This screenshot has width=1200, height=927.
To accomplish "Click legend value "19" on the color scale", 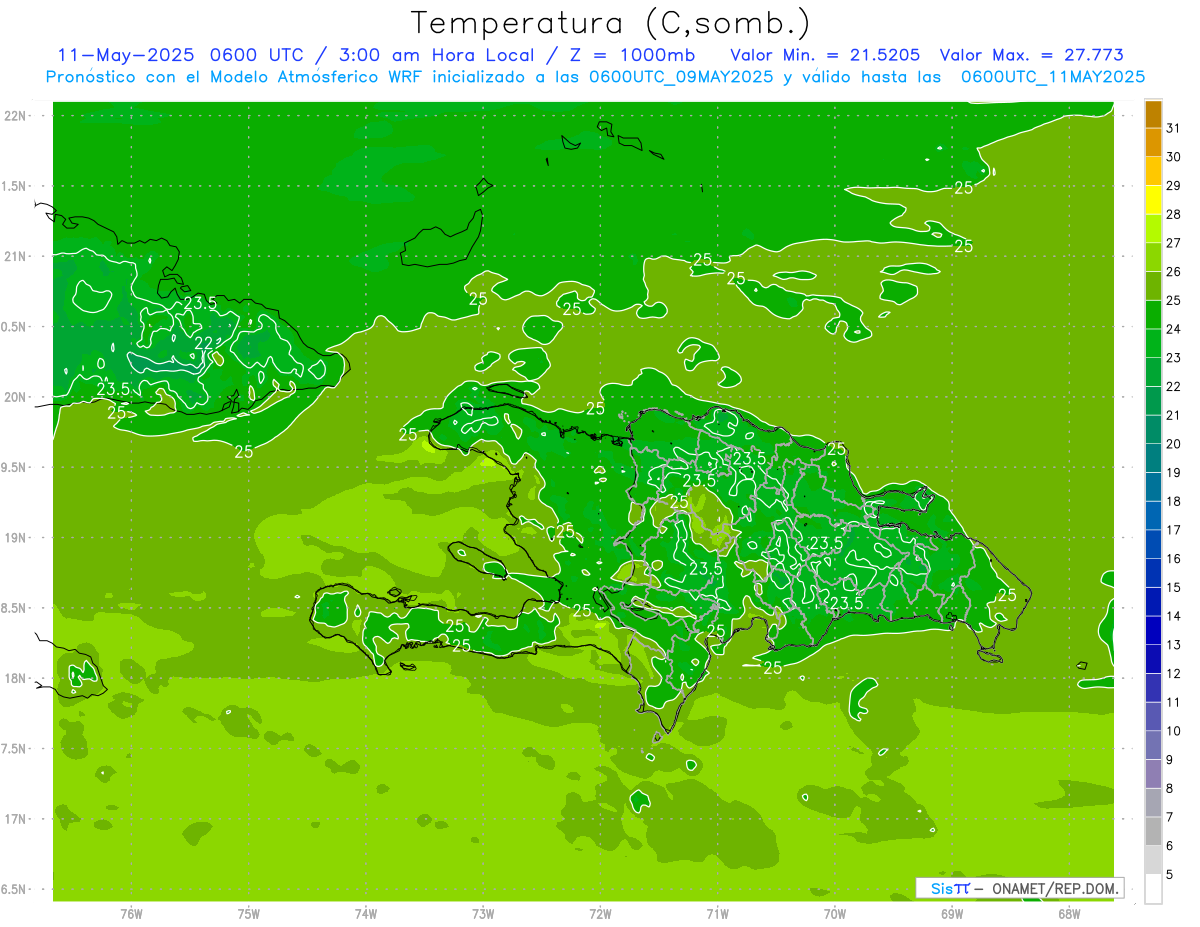I will pos(1174,473).
